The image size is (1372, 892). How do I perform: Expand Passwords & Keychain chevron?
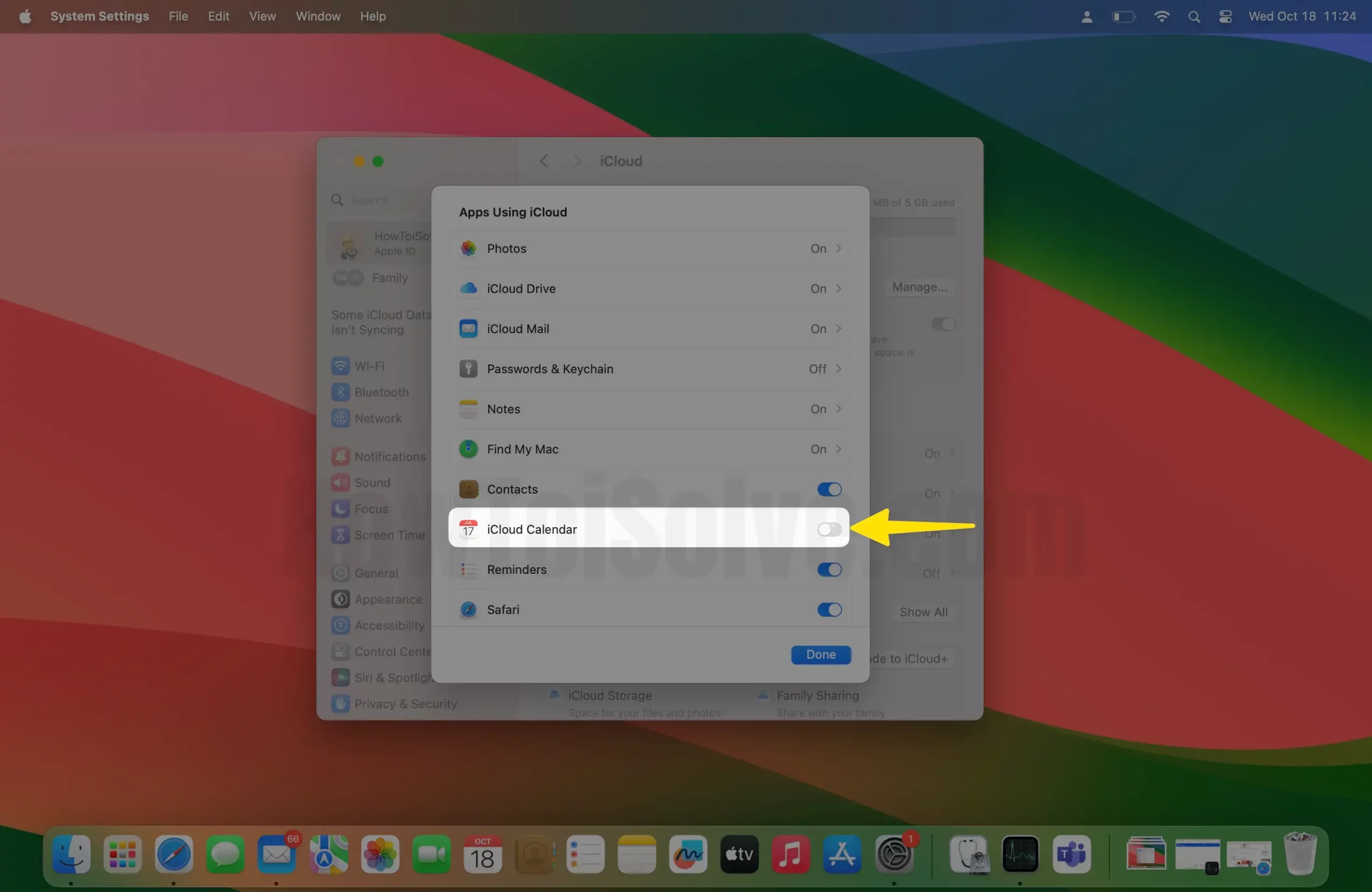[839, 369]
